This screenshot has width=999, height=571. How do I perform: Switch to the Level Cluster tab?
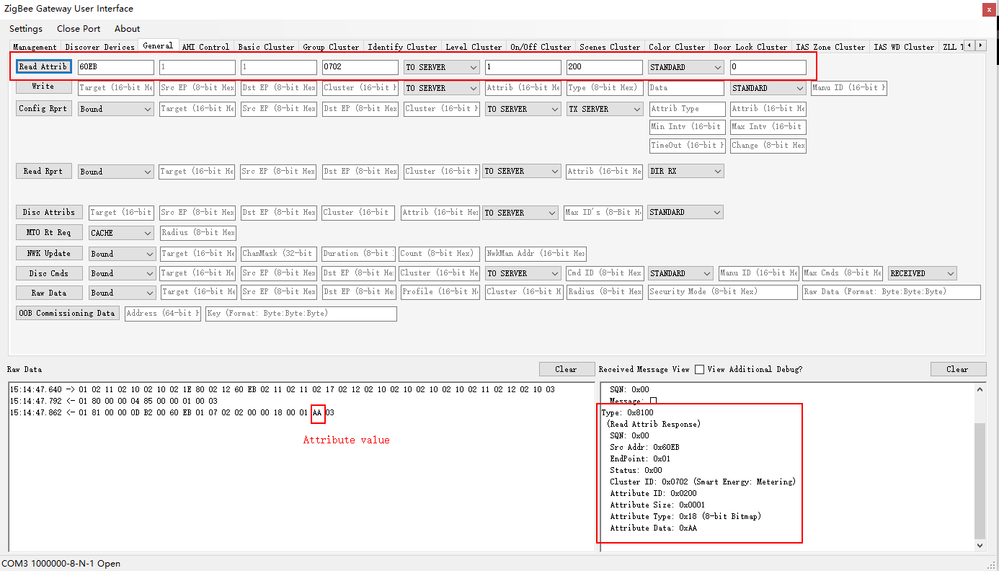(x=474, y=47)
